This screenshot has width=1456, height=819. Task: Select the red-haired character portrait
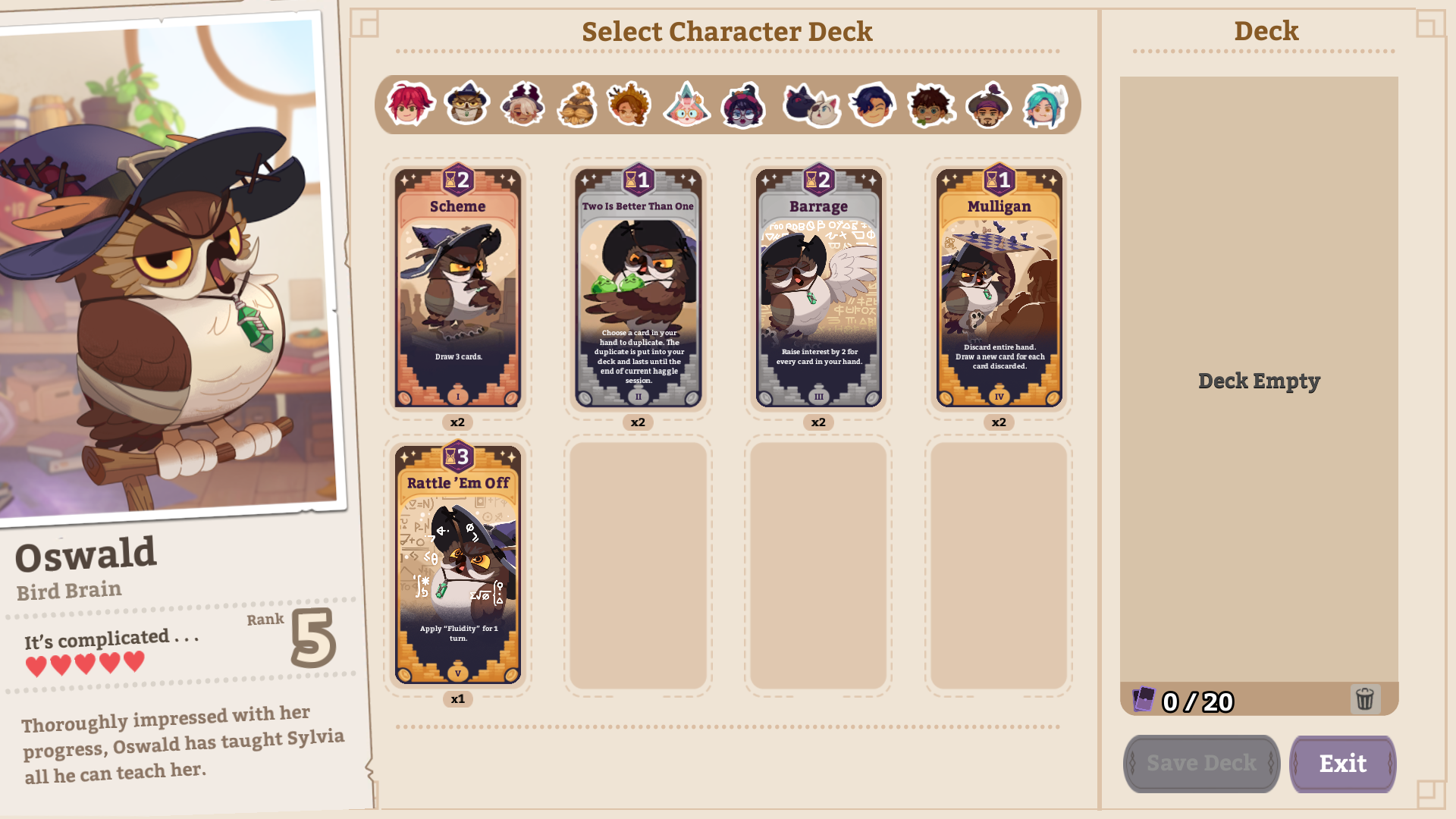pyautogui.click(x=409, y=104)
